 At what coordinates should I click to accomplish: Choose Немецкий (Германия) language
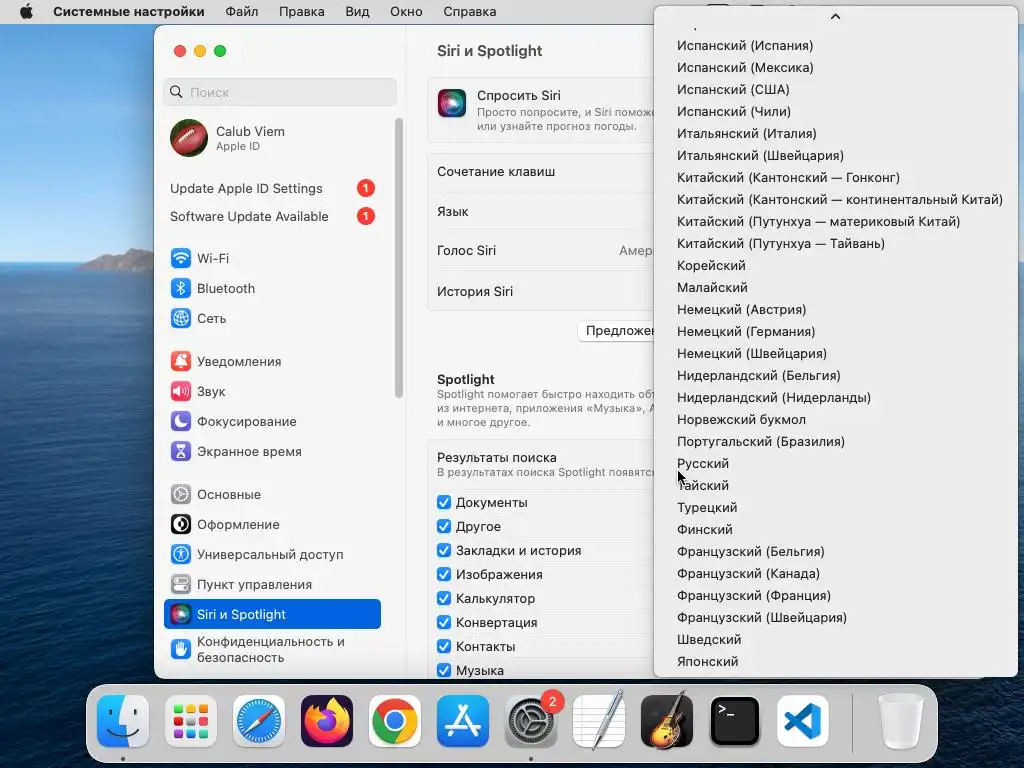[x=835, y=331]
